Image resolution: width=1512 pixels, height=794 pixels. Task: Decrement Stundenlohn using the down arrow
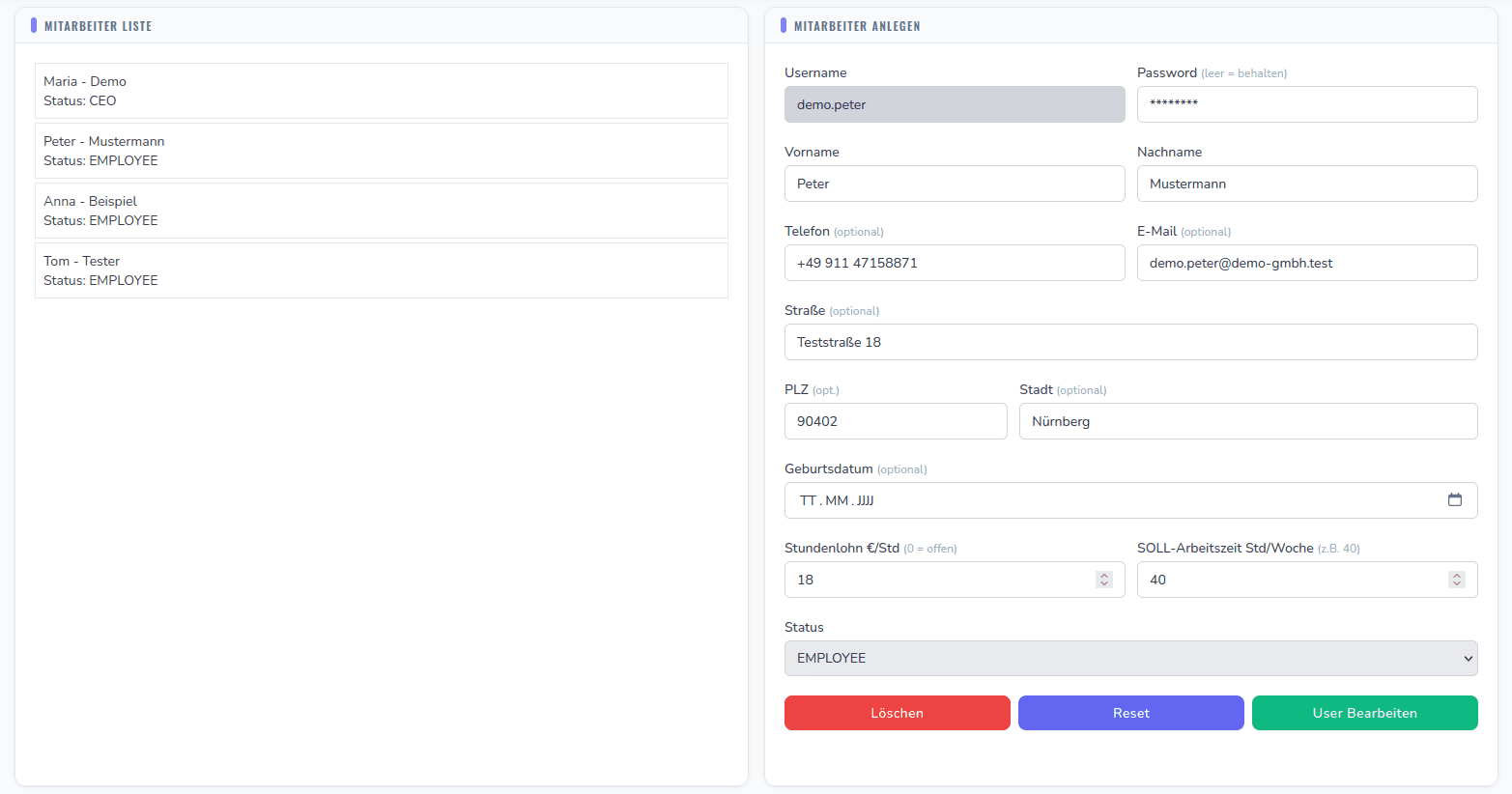1103,584
